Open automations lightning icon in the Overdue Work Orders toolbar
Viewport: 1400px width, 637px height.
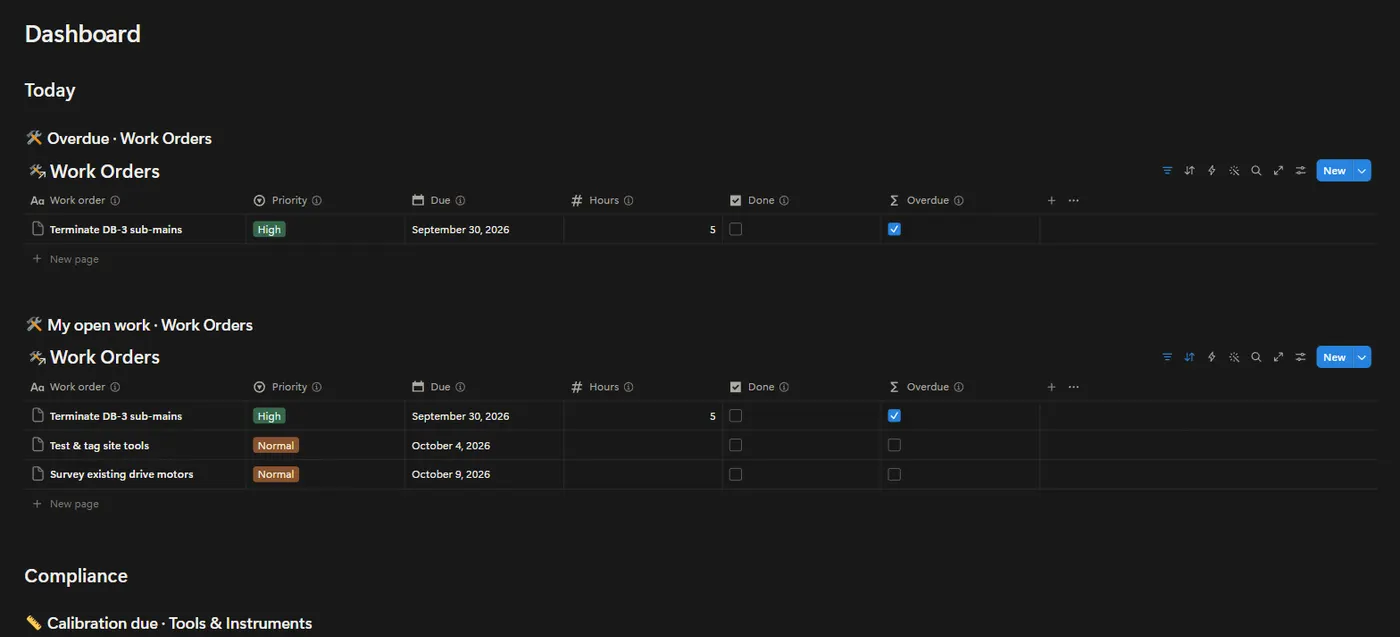coord(1212,171)
